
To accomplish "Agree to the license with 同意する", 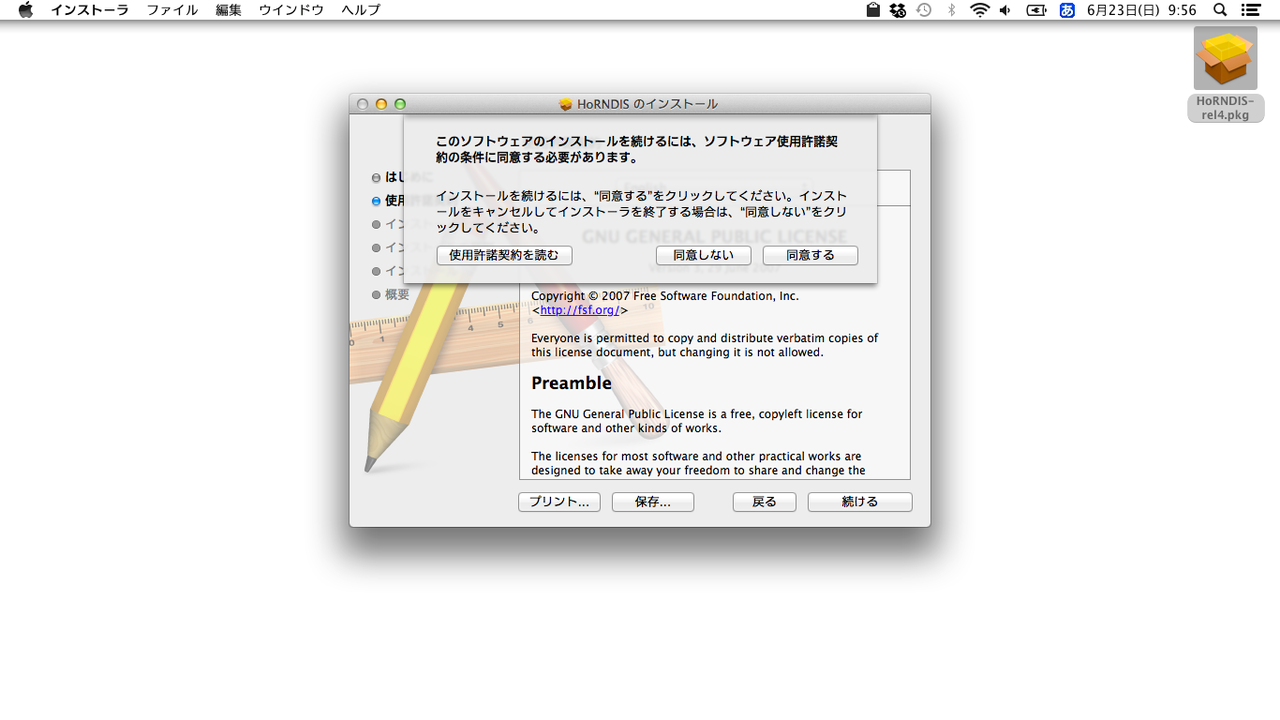I will point(810,255).
